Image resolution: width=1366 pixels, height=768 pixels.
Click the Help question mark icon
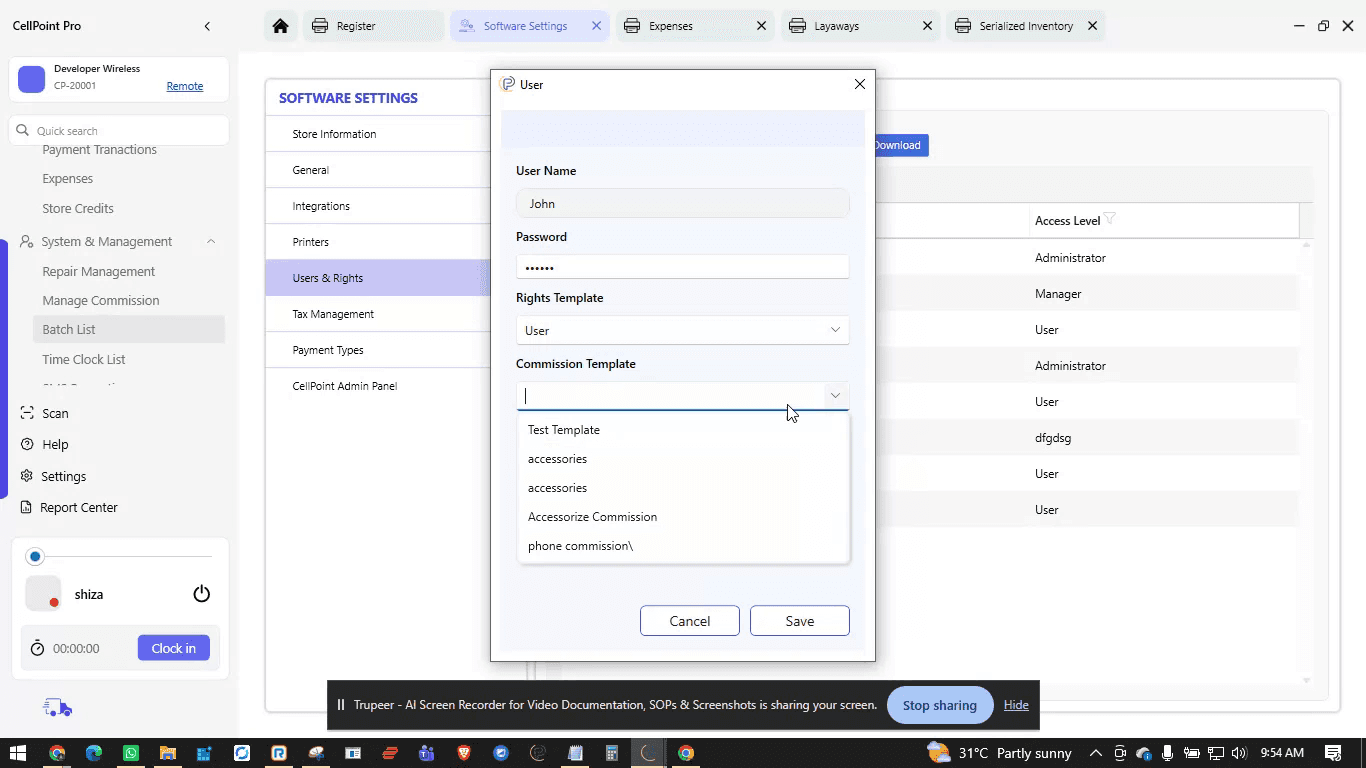[x=27, y=444]
